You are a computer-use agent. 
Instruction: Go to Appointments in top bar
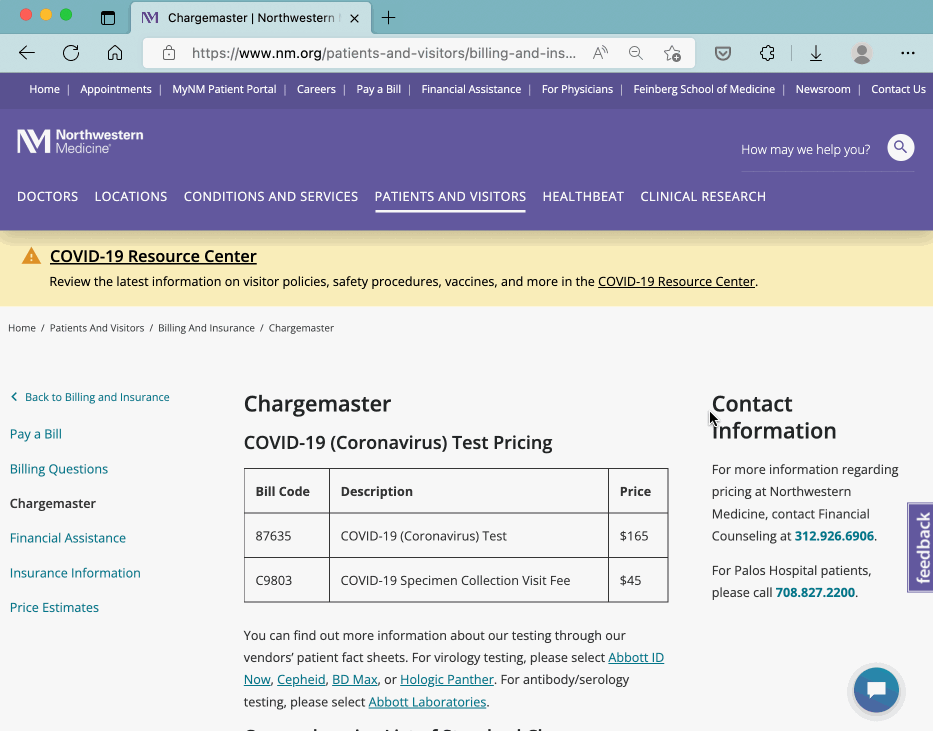point(116,89)
